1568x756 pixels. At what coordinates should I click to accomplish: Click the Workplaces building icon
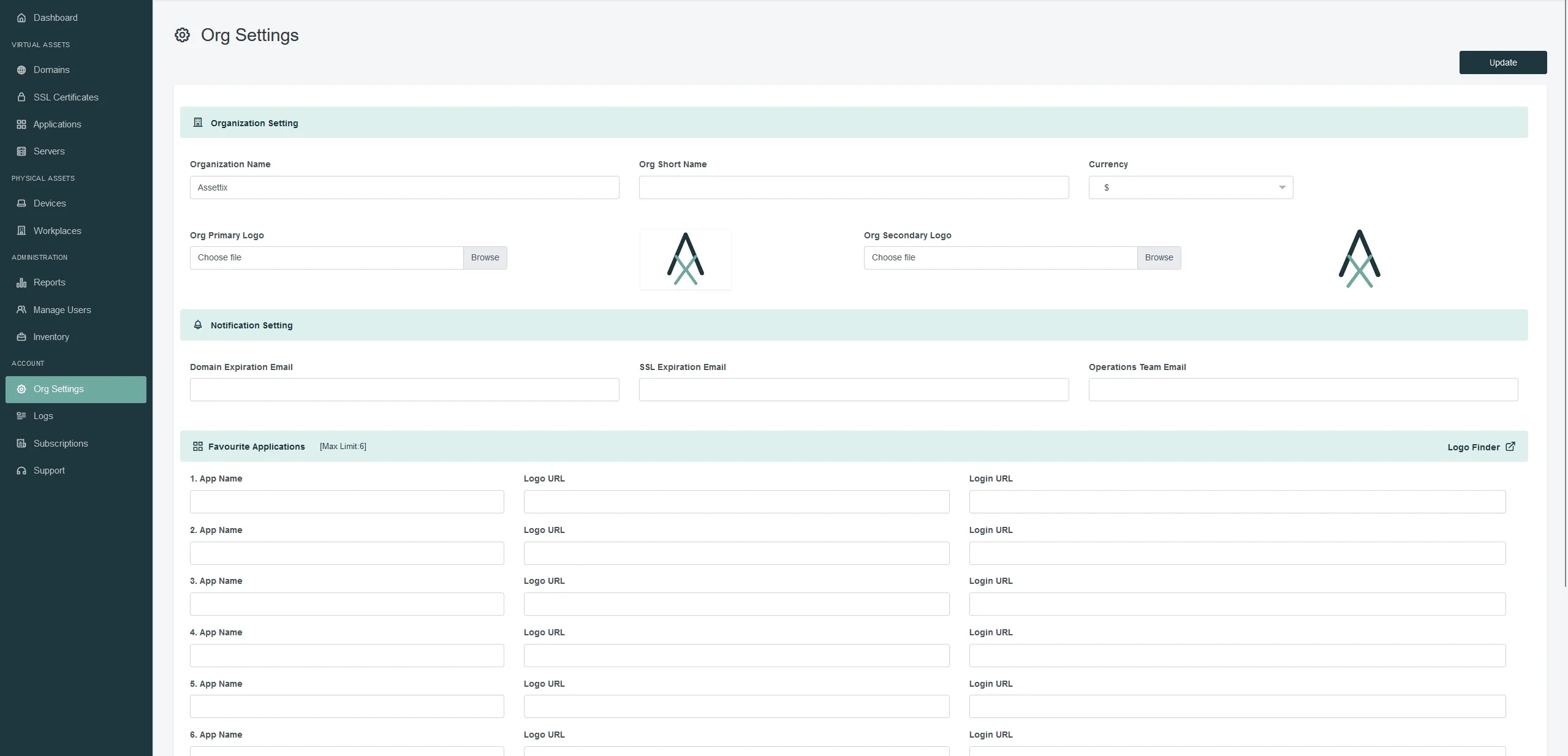21,230
